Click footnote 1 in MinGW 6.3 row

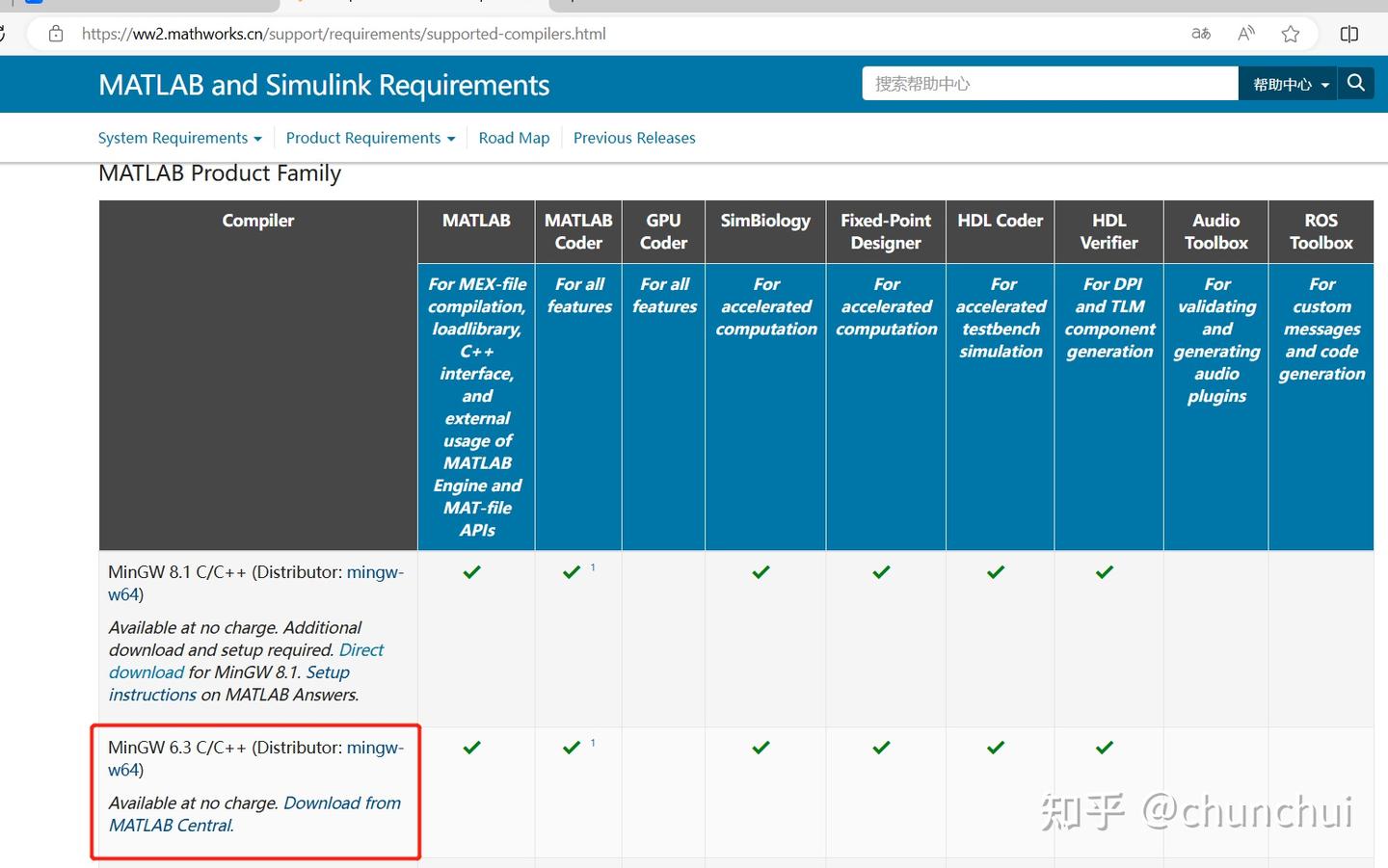593,743
